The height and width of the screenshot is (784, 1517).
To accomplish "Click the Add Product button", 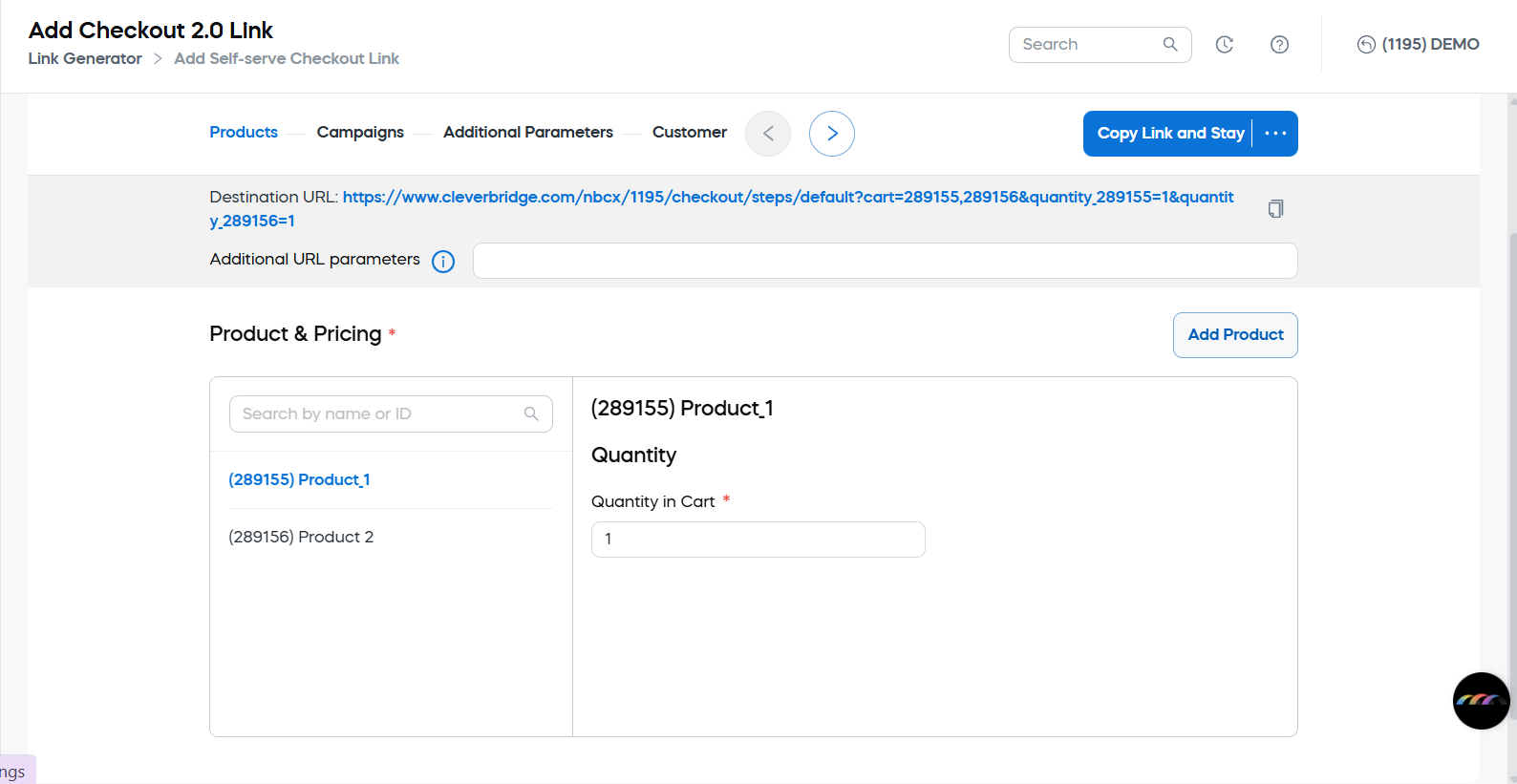I will [x=1234, y=335].
